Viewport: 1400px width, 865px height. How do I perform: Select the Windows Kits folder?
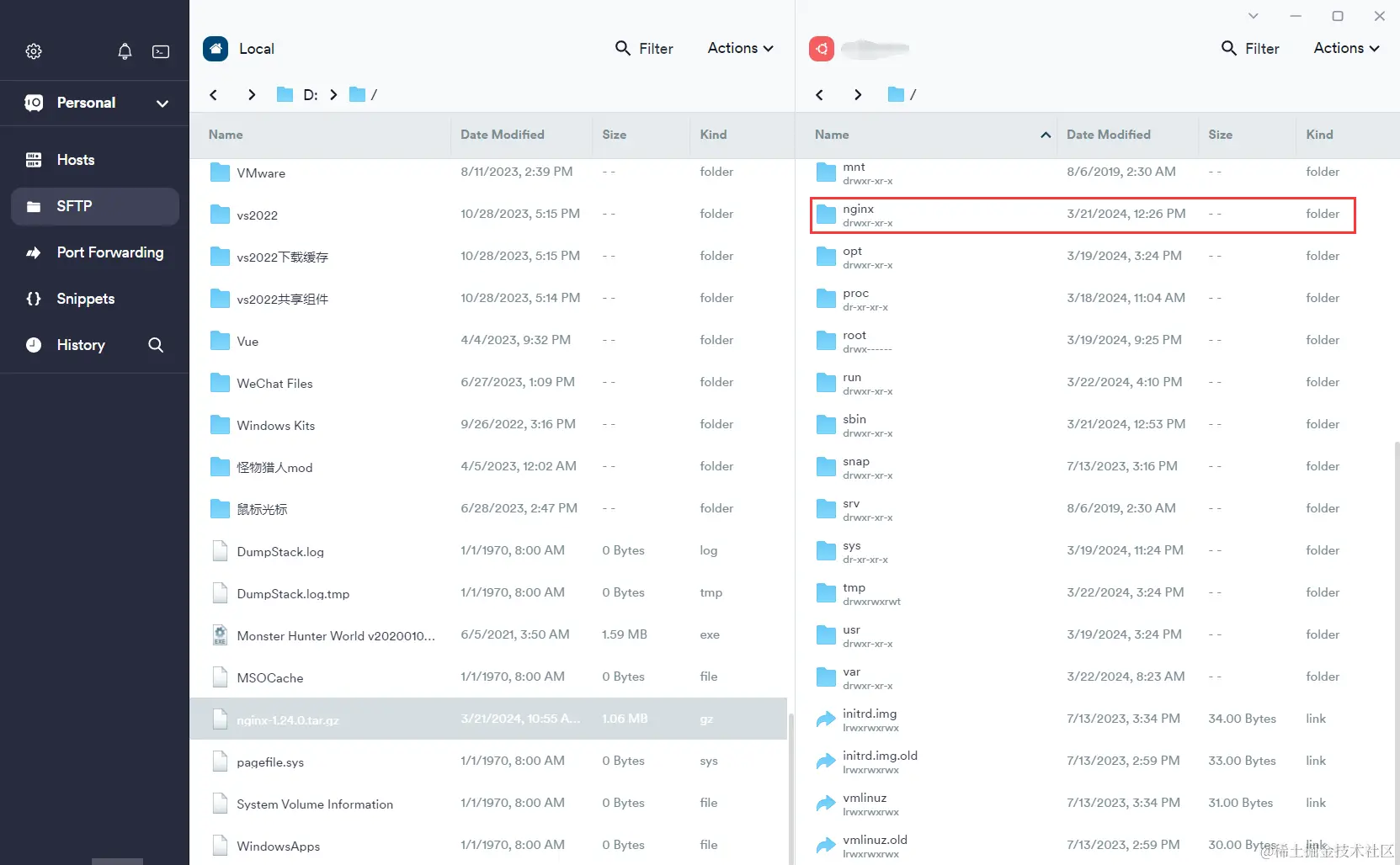point(488,425)
